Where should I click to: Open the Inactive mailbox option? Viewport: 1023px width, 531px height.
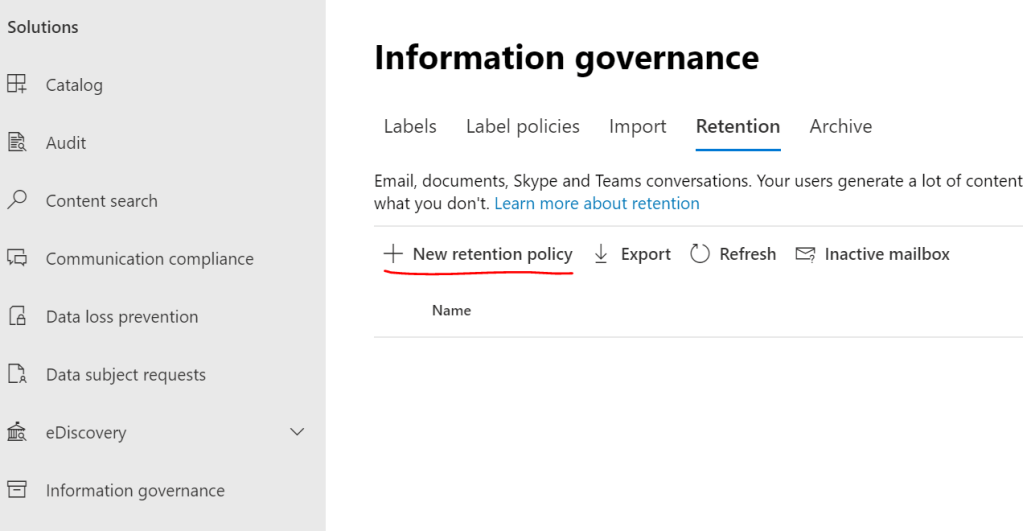(x=872, y=254)
